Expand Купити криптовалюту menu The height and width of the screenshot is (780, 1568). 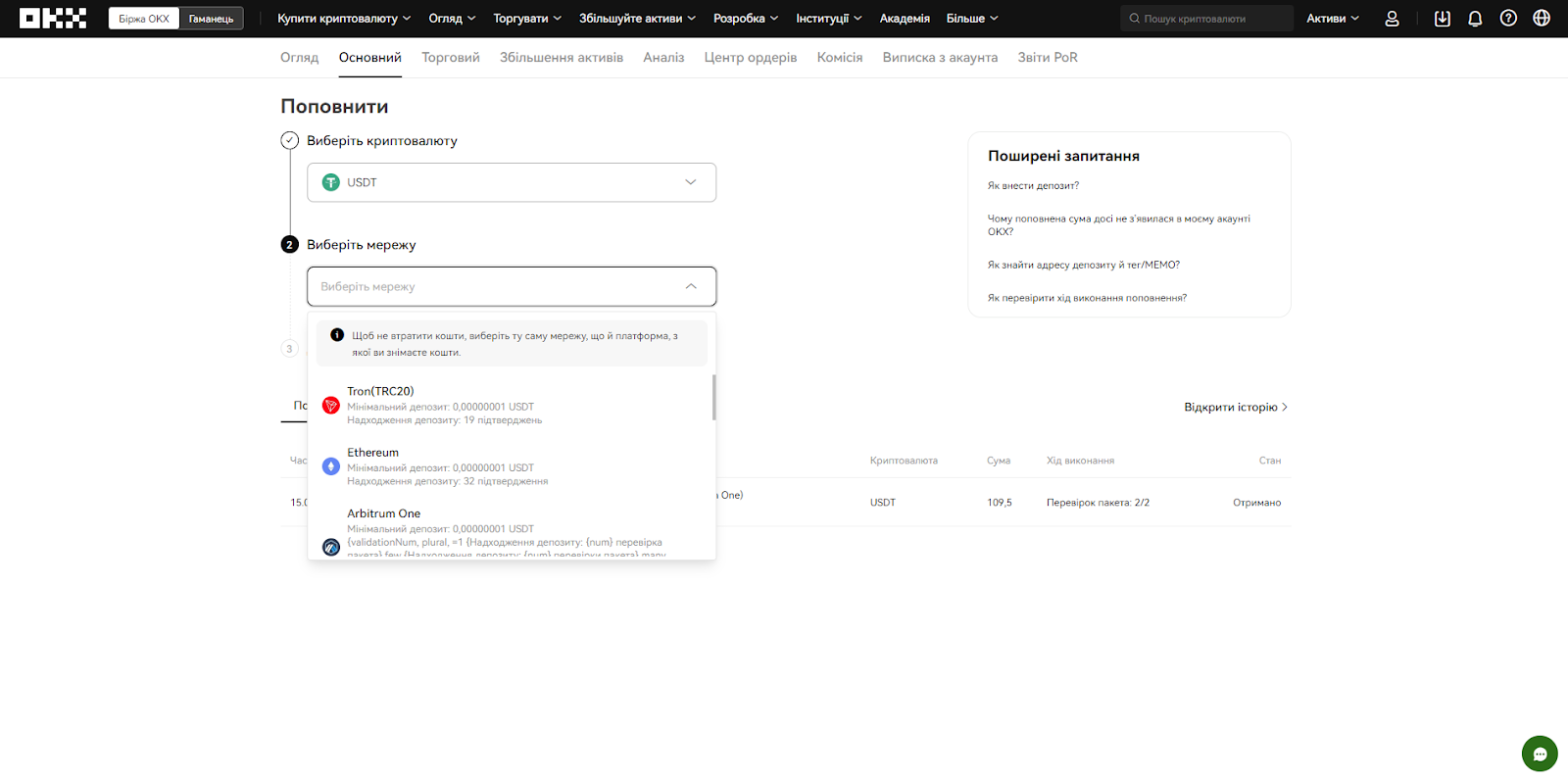344,19
